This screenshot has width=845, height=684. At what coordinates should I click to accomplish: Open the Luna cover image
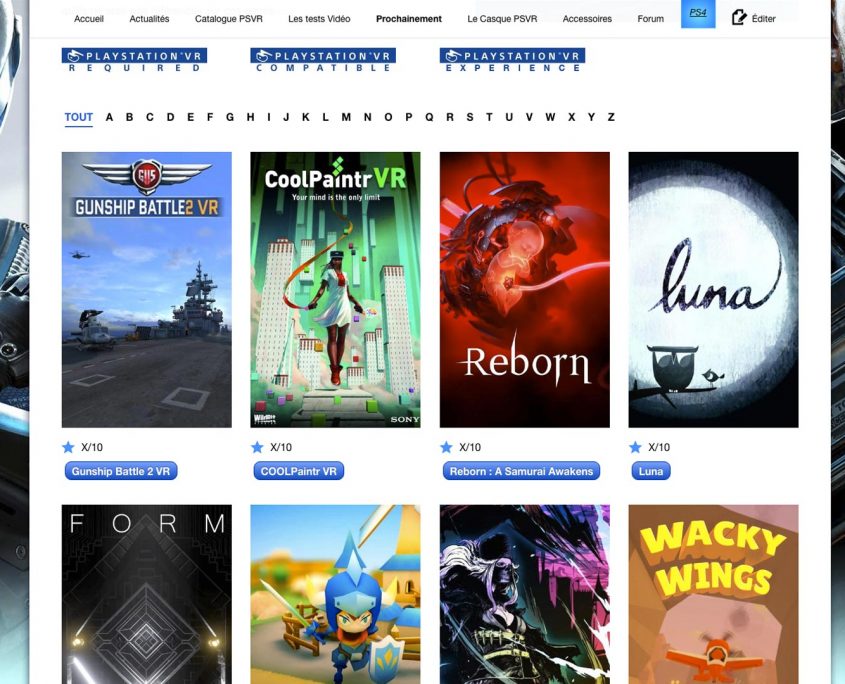click(714, 290)
